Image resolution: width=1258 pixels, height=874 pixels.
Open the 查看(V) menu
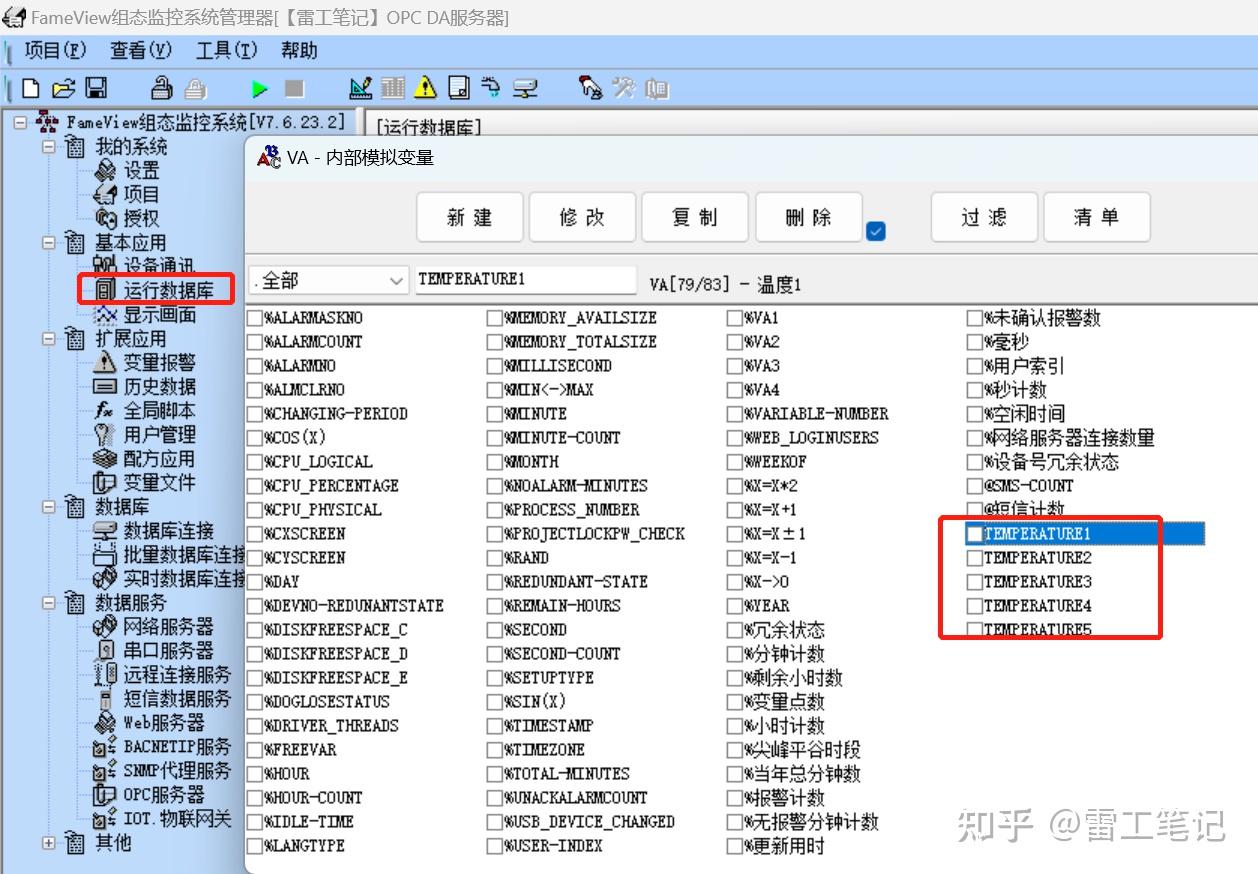coord(141,50)
